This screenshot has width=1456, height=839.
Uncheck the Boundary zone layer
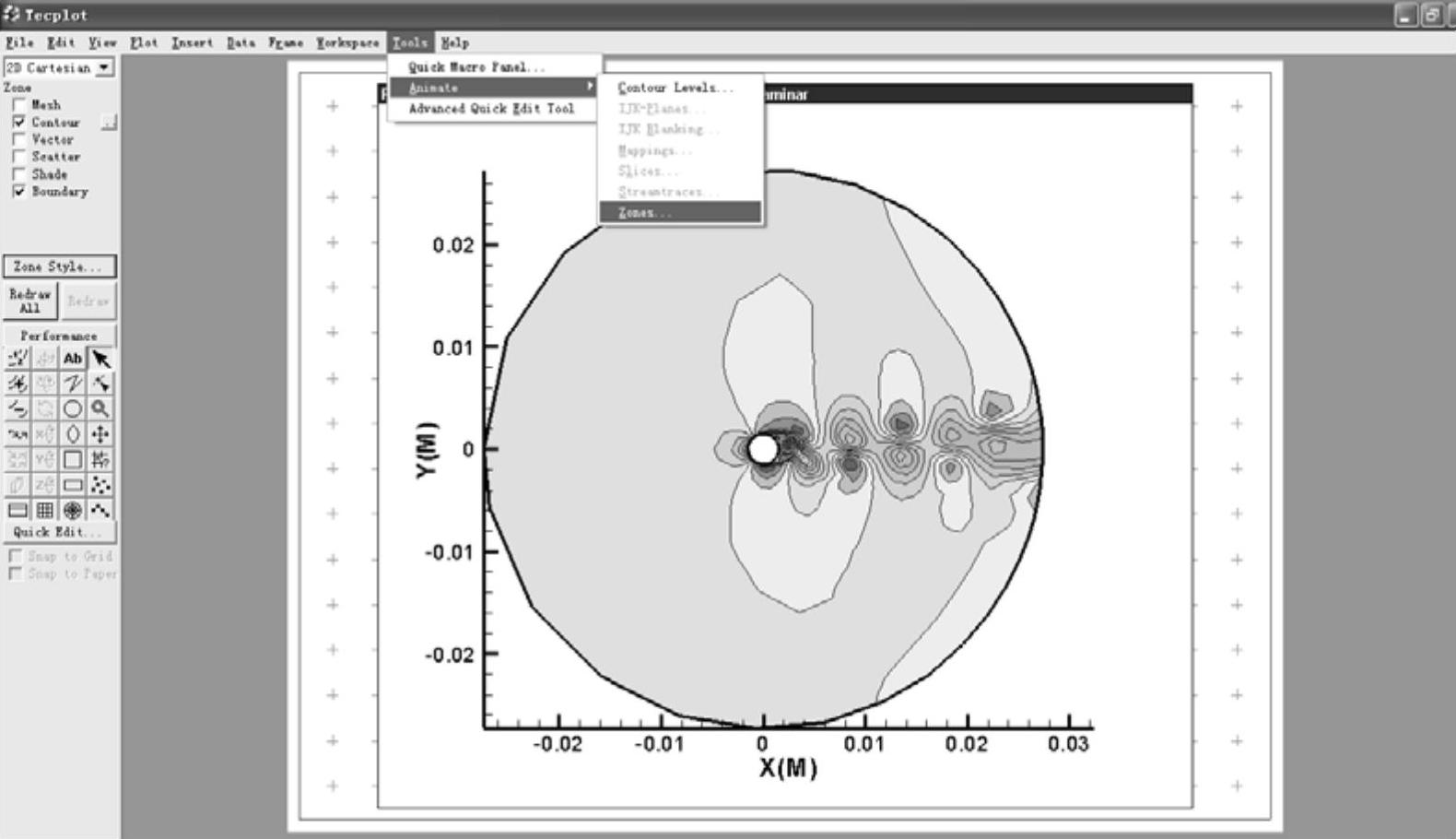click(x=19, y=192)
